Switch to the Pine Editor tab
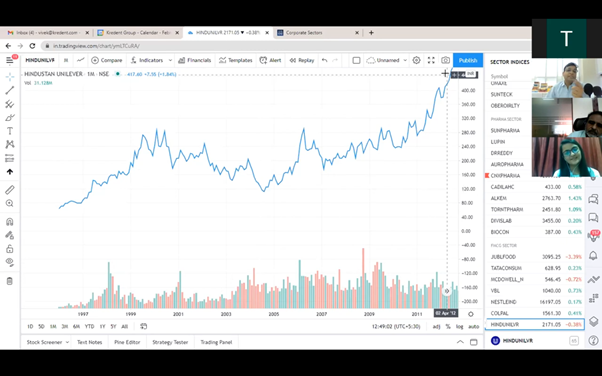The width and height of the screenshot is (602, 376). pyautogui.click(x=127, y=342)
